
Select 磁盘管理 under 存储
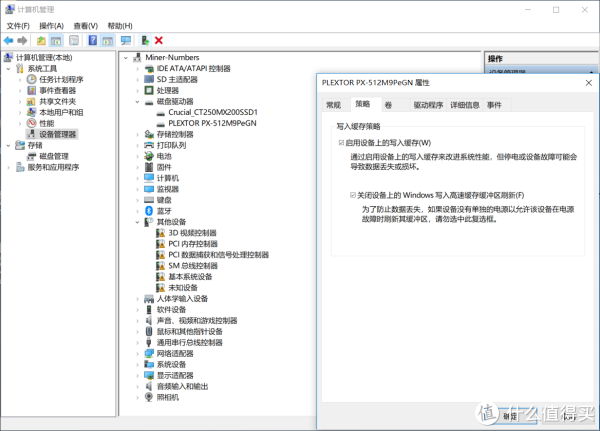(54, 156)
